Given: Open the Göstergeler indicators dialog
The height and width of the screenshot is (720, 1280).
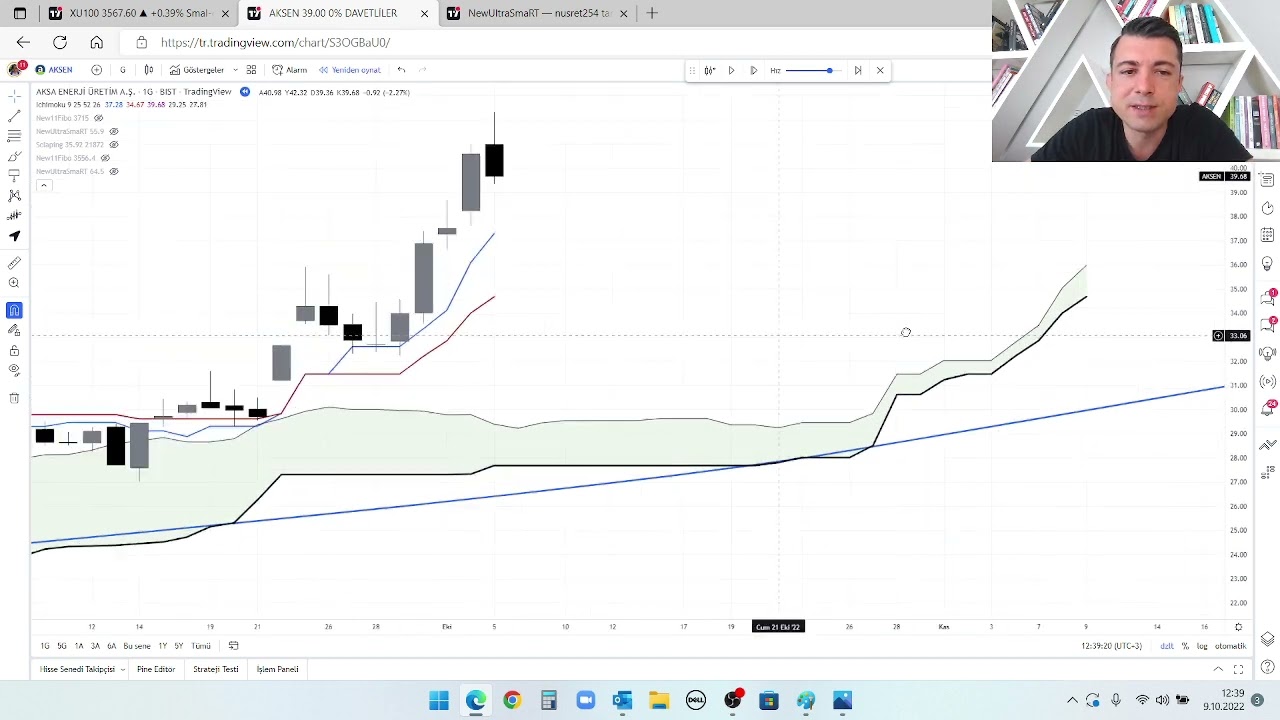Looking at the screenshot, I should click(x=197, y=70).
